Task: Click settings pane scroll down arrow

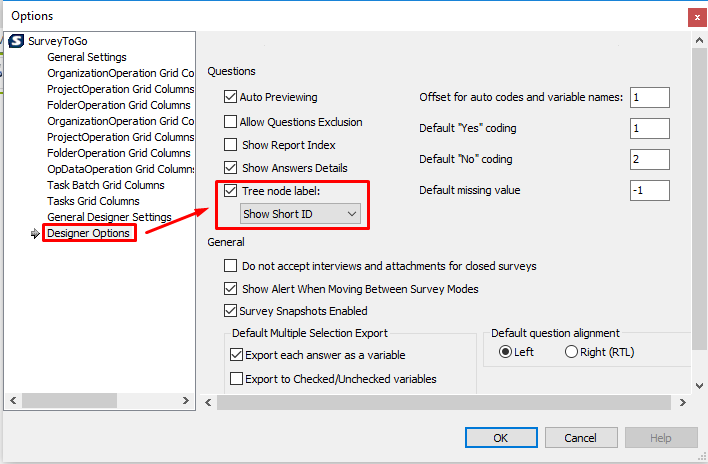Action: pyautogui.click(x=699, y=385)
